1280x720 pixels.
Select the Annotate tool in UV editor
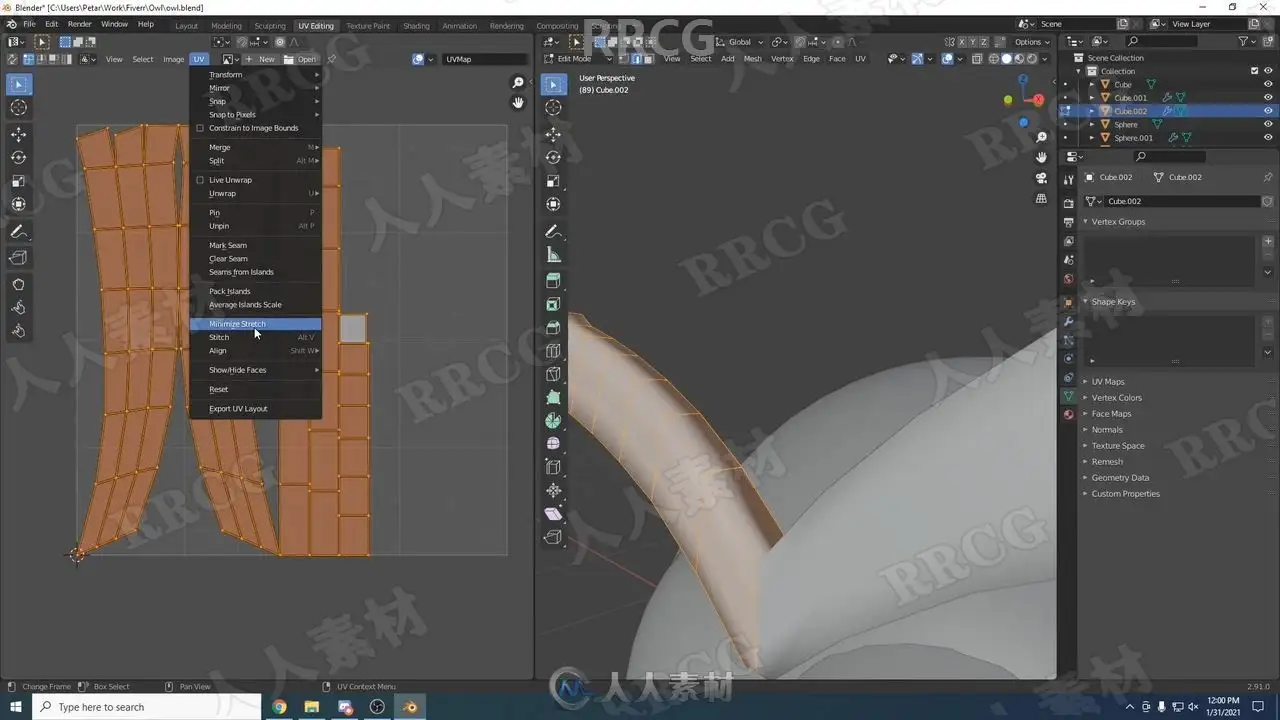pos(19,231)
